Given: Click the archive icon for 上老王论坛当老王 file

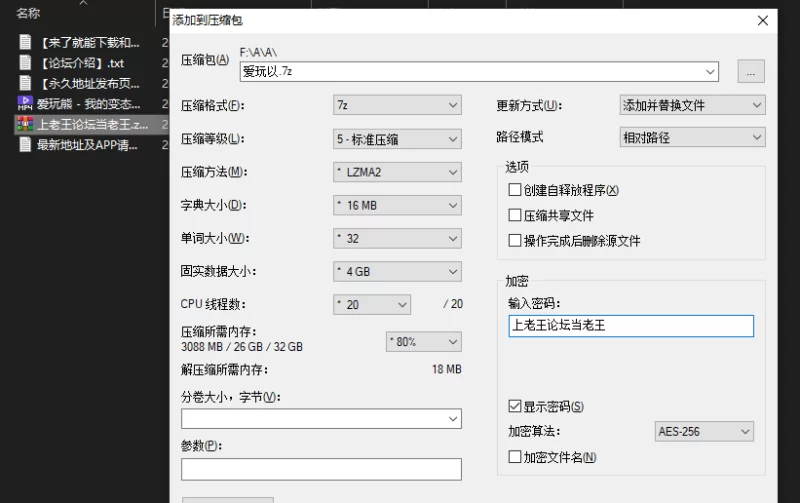Looking at the screenshot, I should (x=25, y=124).
